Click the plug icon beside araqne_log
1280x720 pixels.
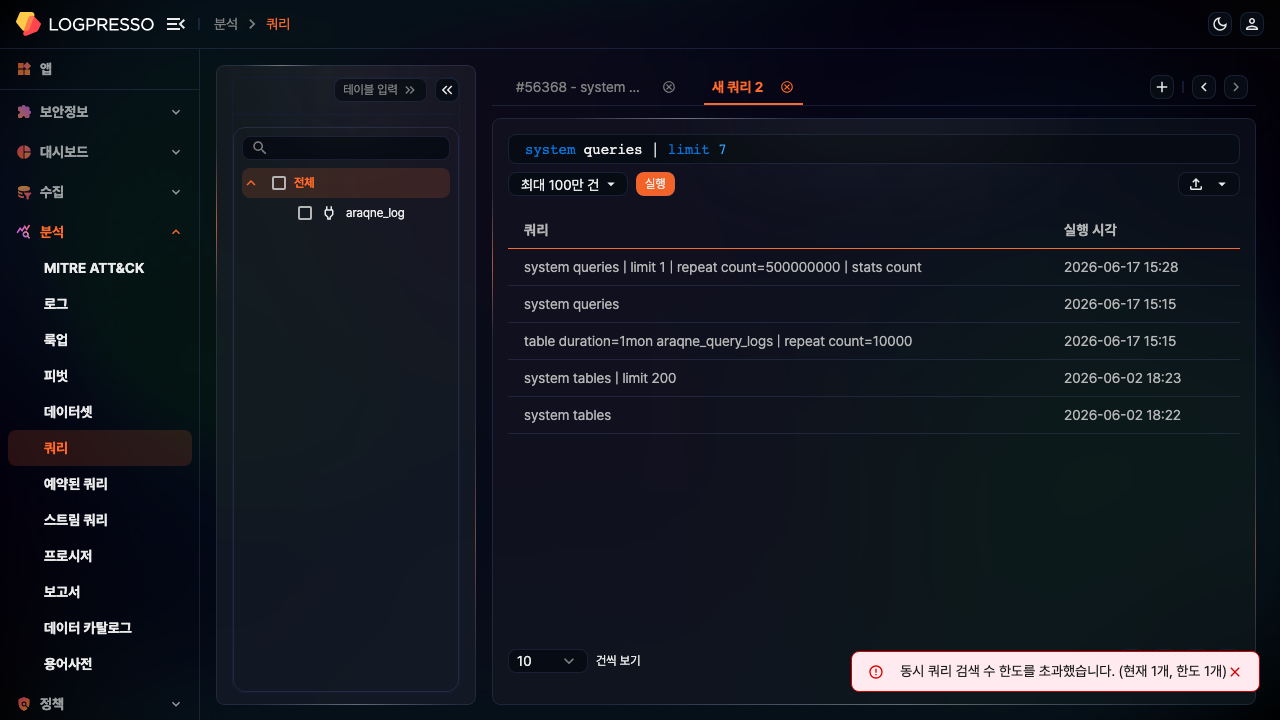pyautogui.click(x=329, y=213)
